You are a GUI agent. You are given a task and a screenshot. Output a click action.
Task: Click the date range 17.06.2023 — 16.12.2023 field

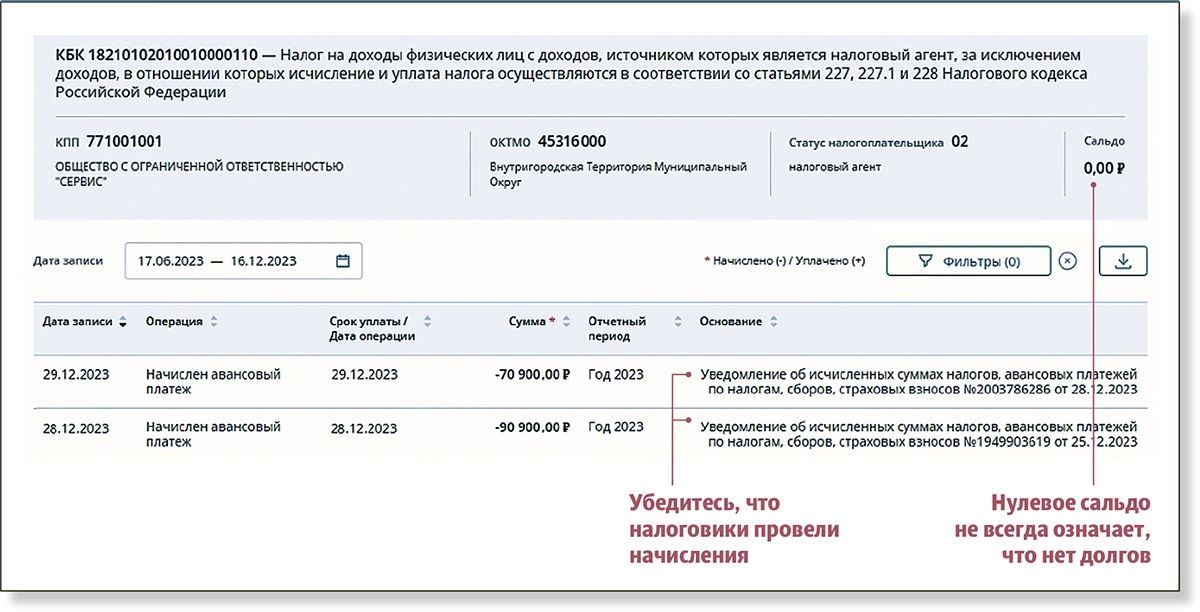(x=230, y=261)
